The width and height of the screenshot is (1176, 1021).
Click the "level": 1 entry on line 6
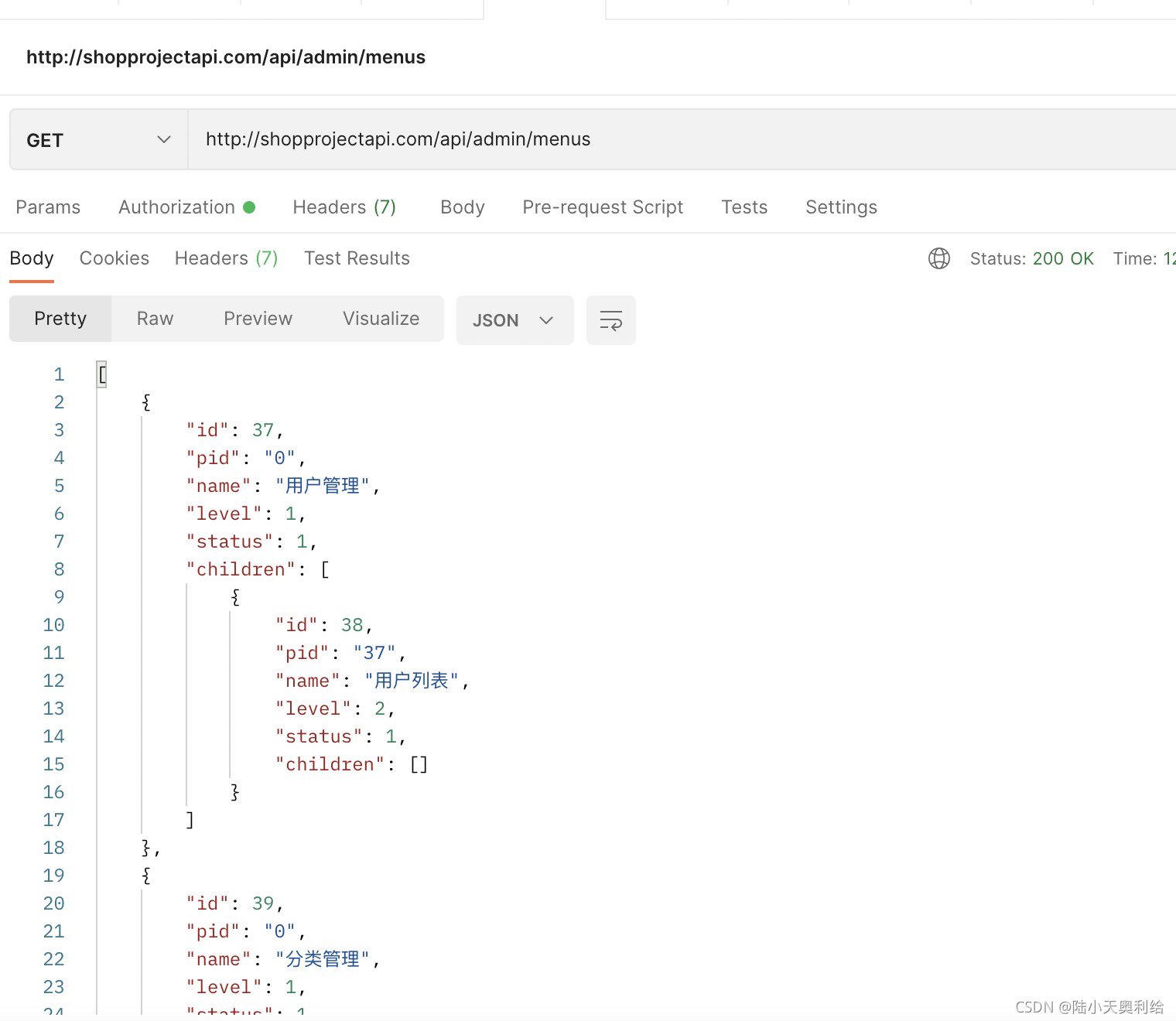(246, 514)
